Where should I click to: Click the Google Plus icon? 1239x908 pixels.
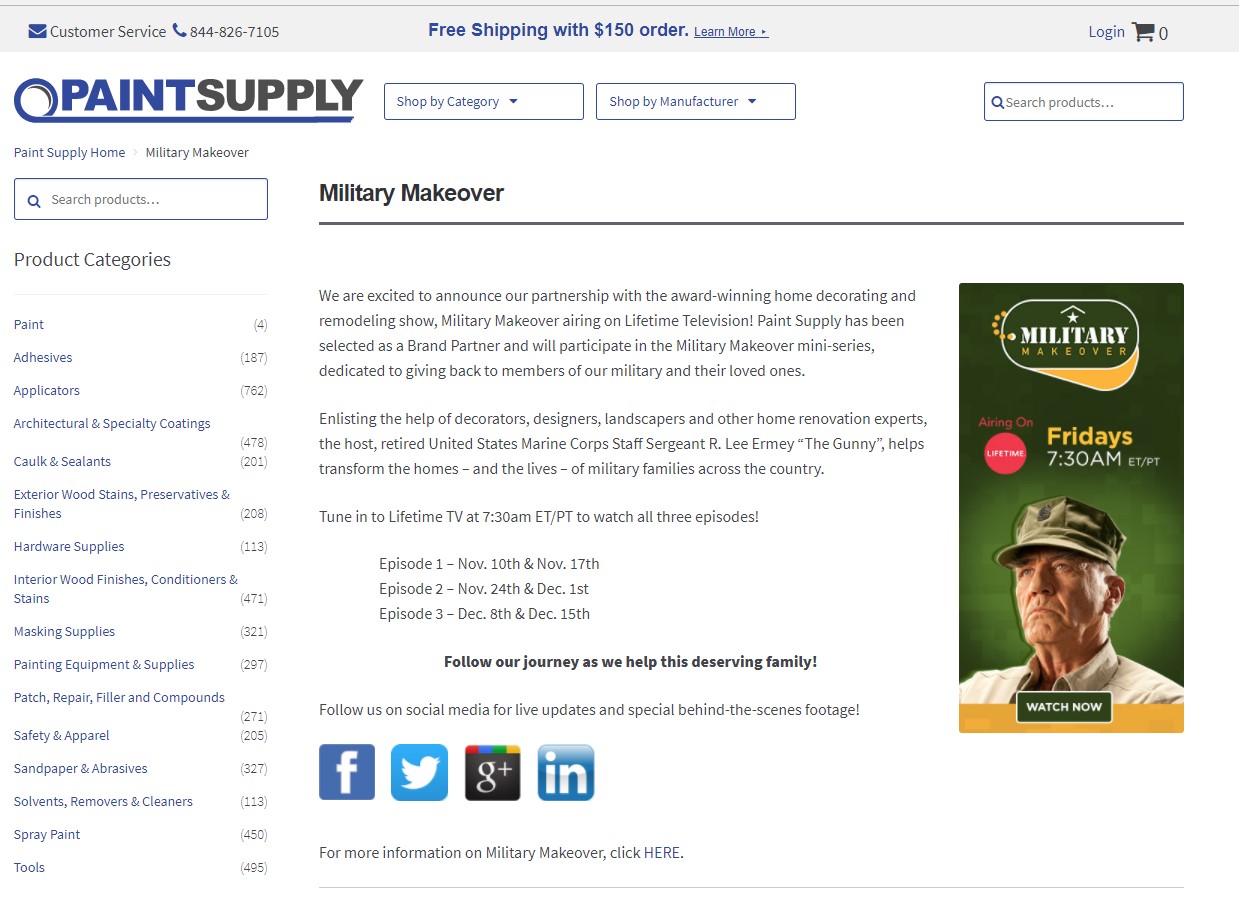pos(492,772)
